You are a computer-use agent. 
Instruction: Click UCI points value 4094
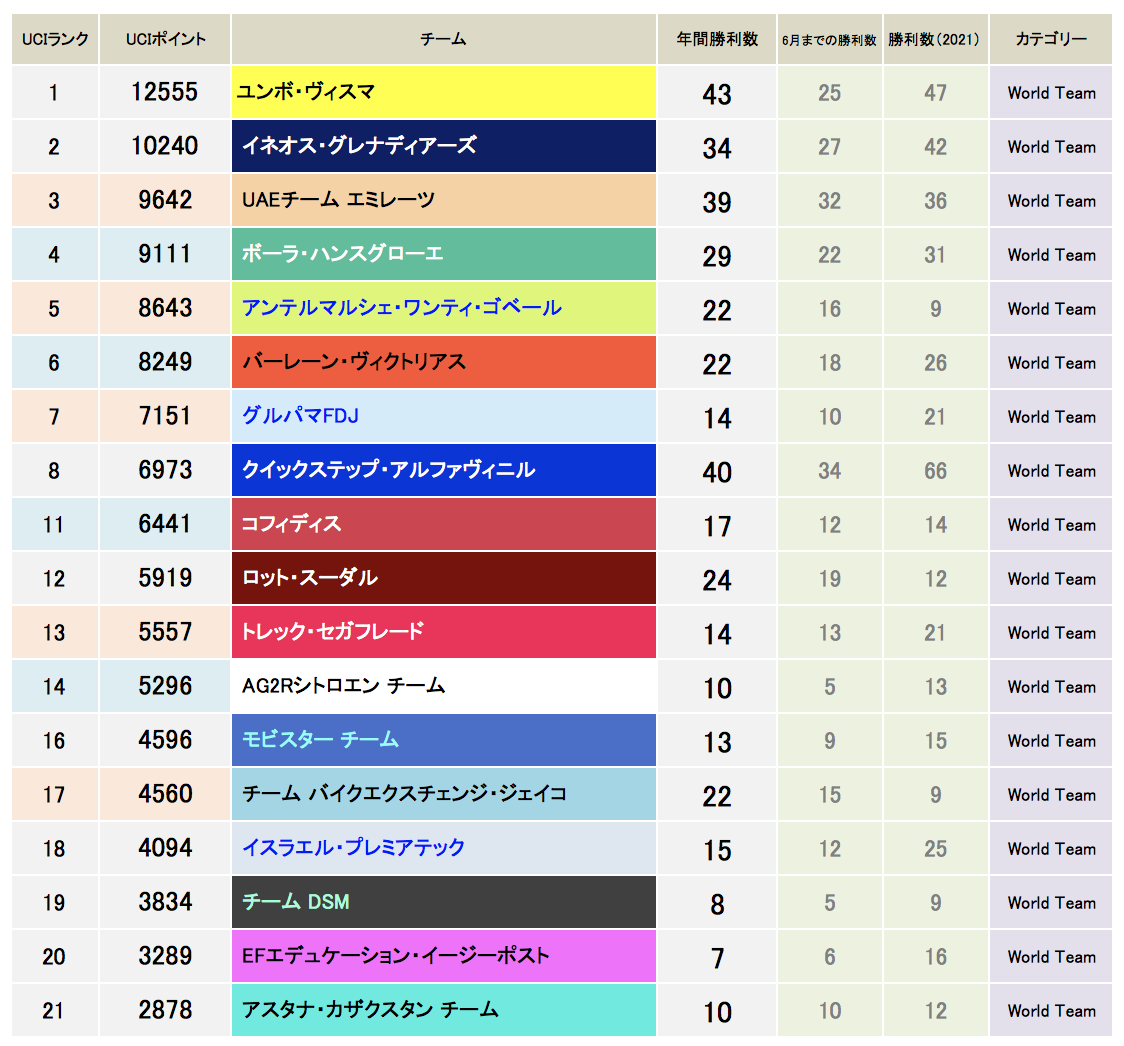pos(166,848)
